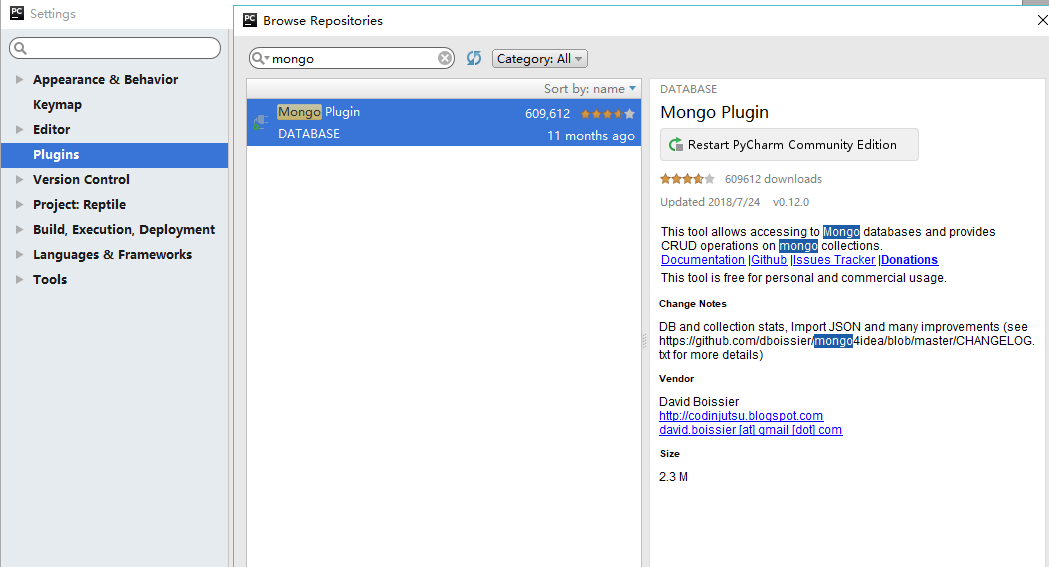Viewport: 1049px width, 567px height.
Task: Focus the Settings search field
Action: click(x=115, y=48)
